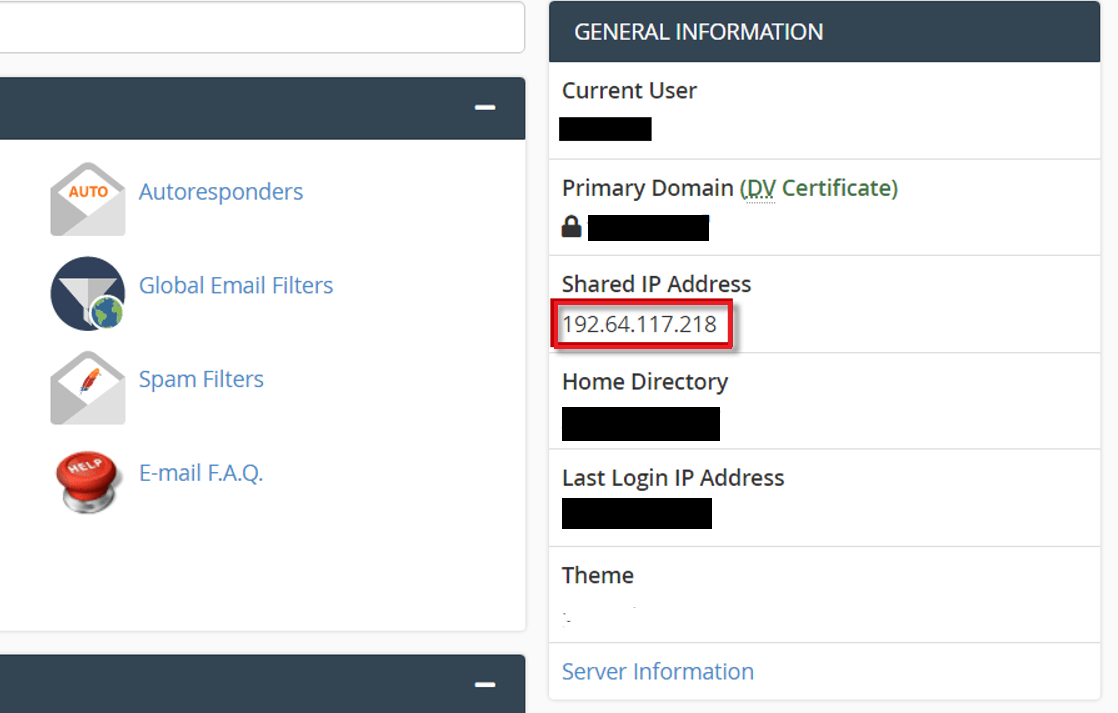The image size is (1118, 713).
Task: Open the Server Information link
Action: [657, 672]
